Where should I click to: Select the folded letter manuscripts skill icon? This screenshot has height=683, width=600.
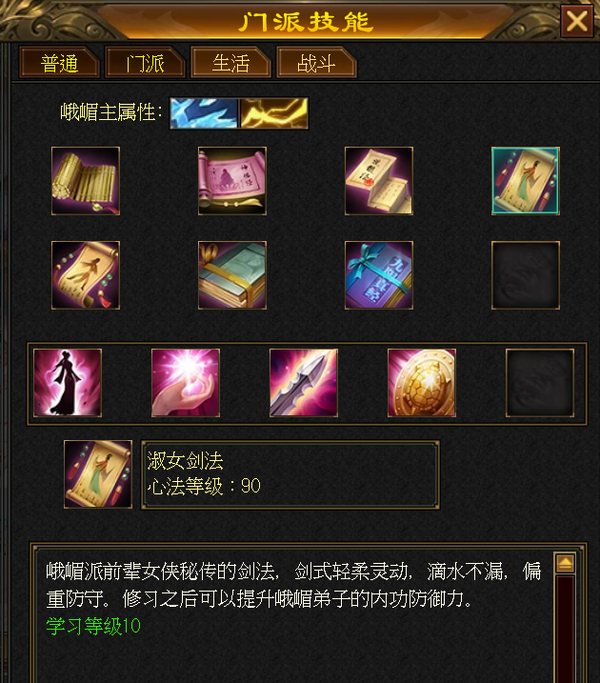point(379,181)
